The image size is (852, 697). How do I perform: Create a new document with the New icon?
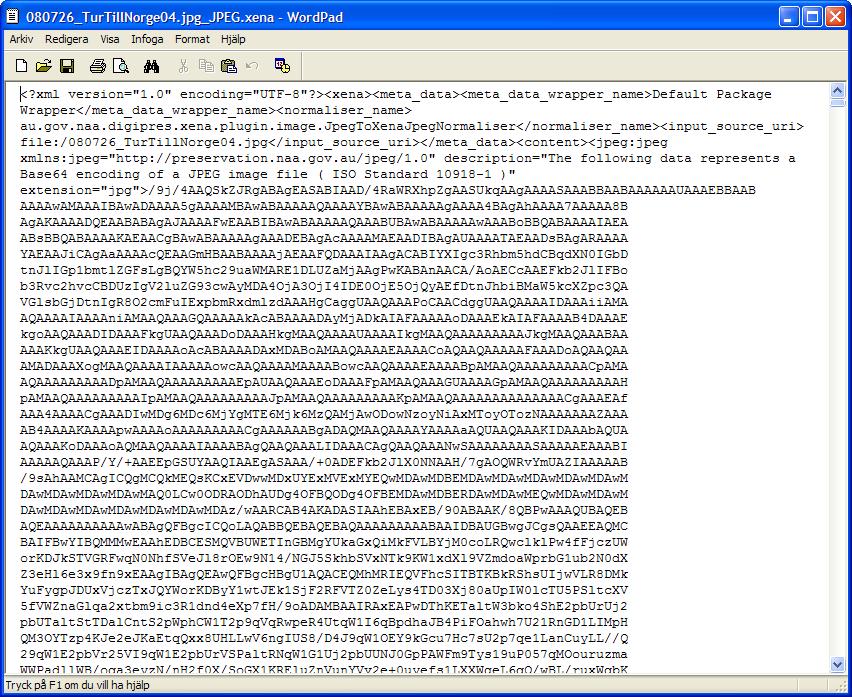pos(21,66)
